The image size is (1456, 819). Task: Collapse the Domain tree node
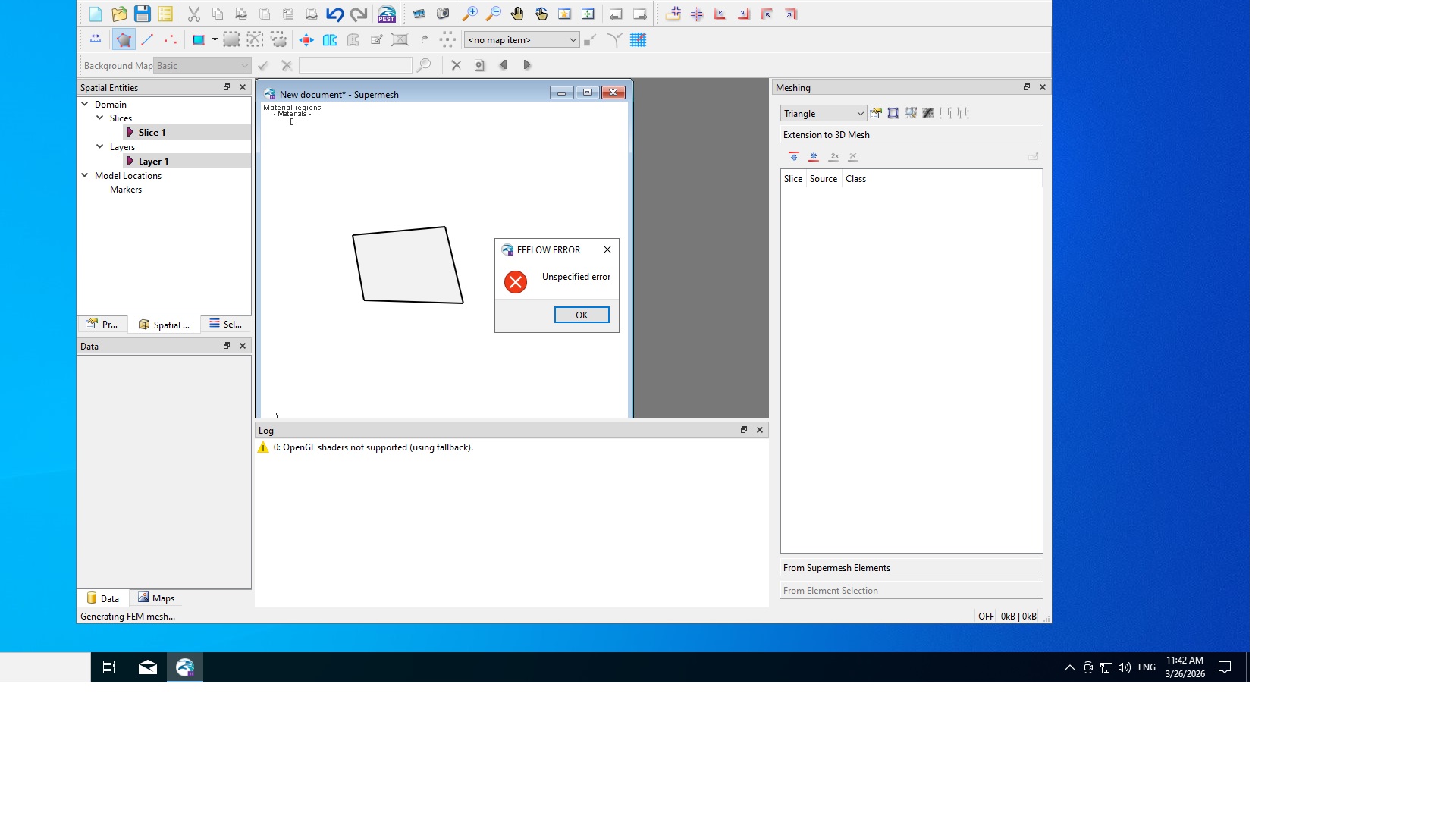[x=85, y=104]
